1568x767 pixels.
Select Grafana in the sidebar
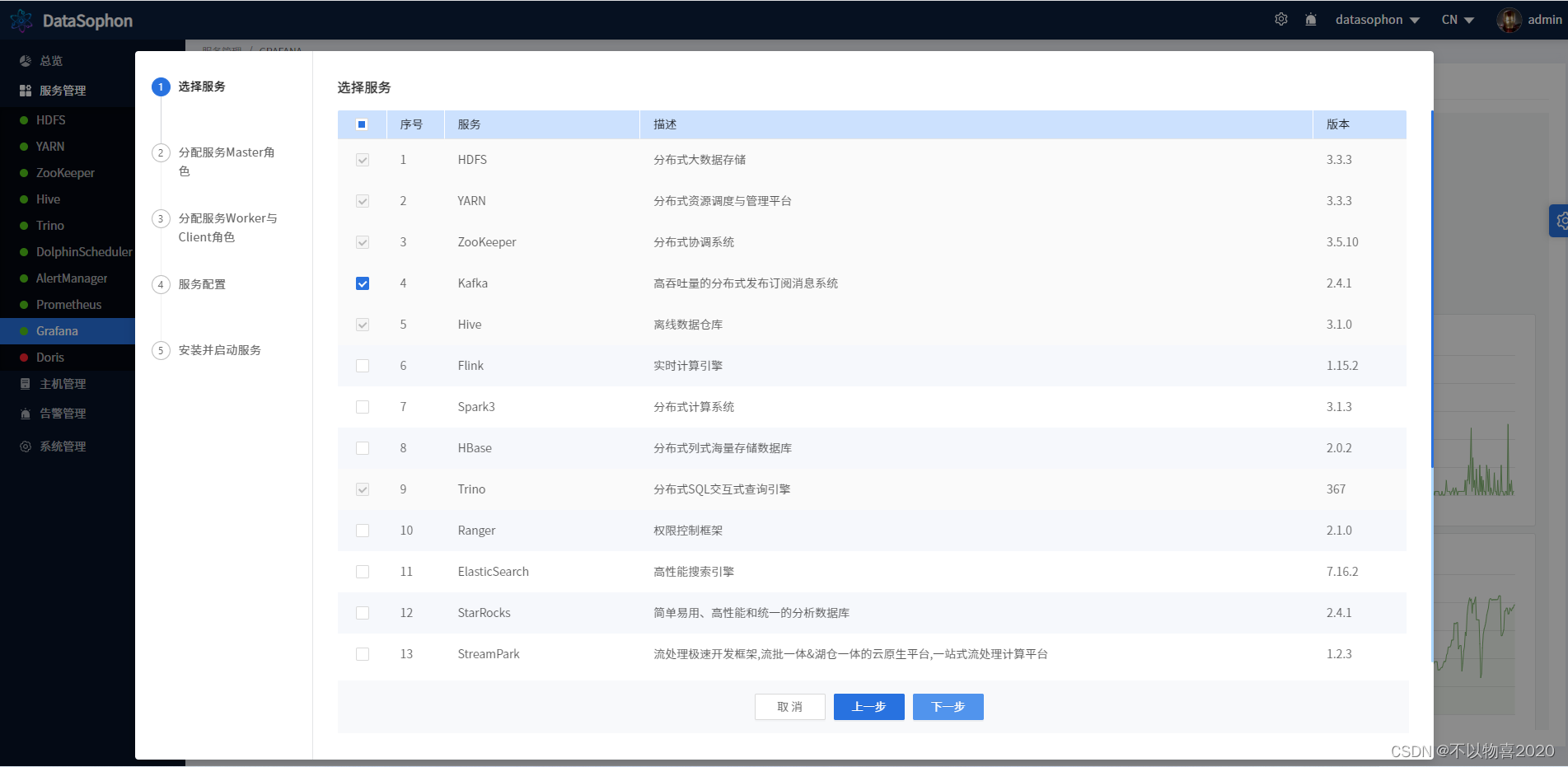(68, 331)
